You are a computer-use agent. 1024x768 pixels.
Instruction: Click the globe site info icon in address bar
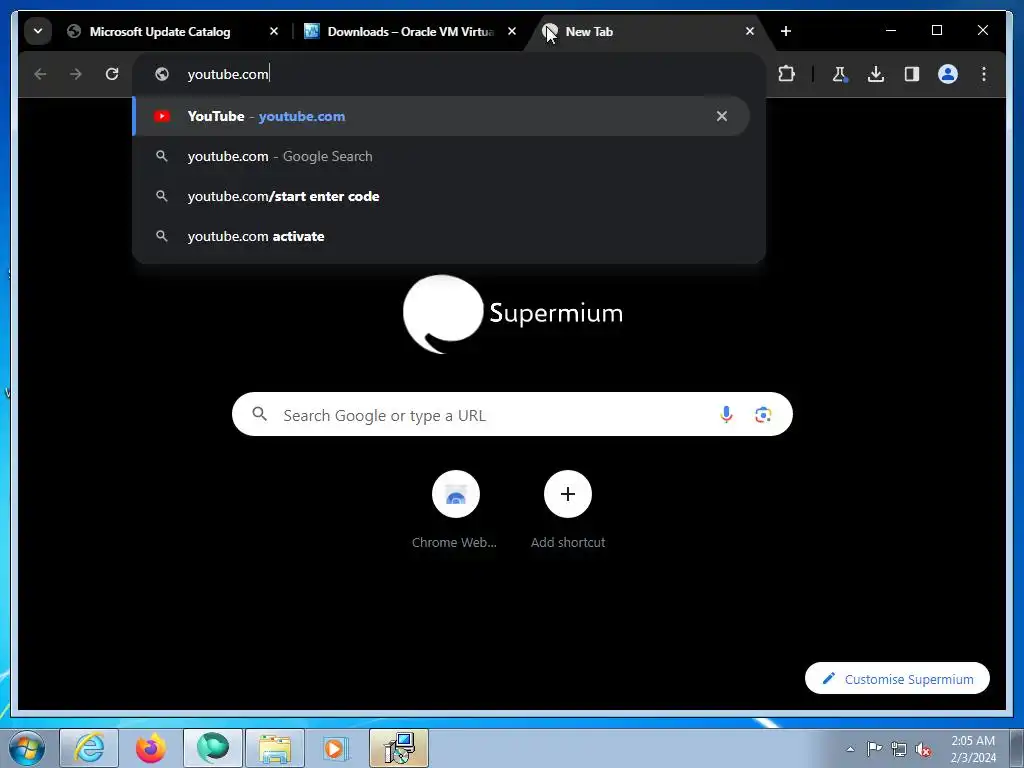pos(162,74)
